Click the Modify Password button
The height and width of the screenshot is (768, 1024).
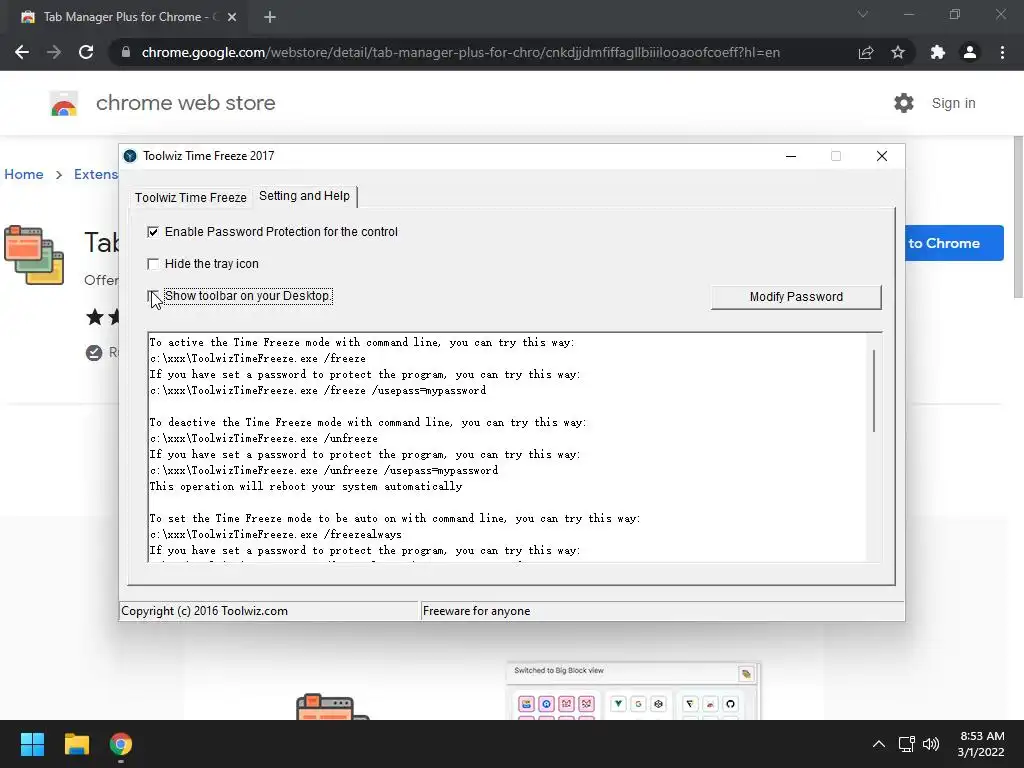[795, 297]
